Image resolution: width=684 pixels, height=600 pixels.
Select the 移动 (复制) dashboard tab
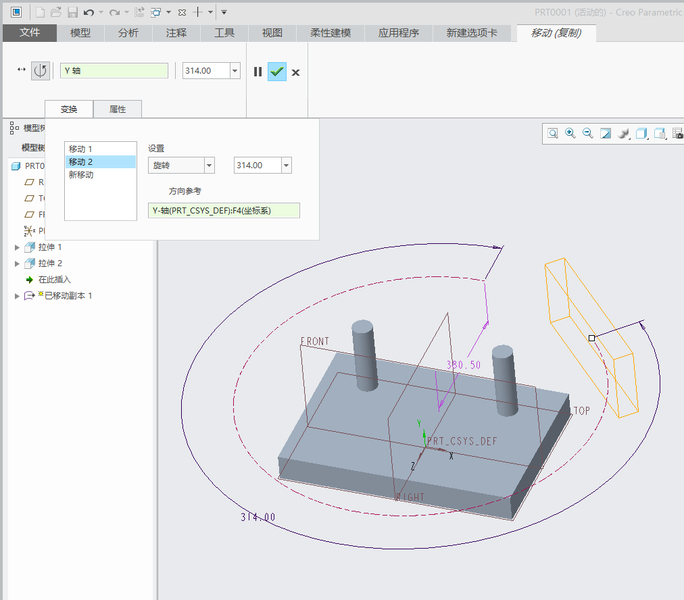coord(556,33)
